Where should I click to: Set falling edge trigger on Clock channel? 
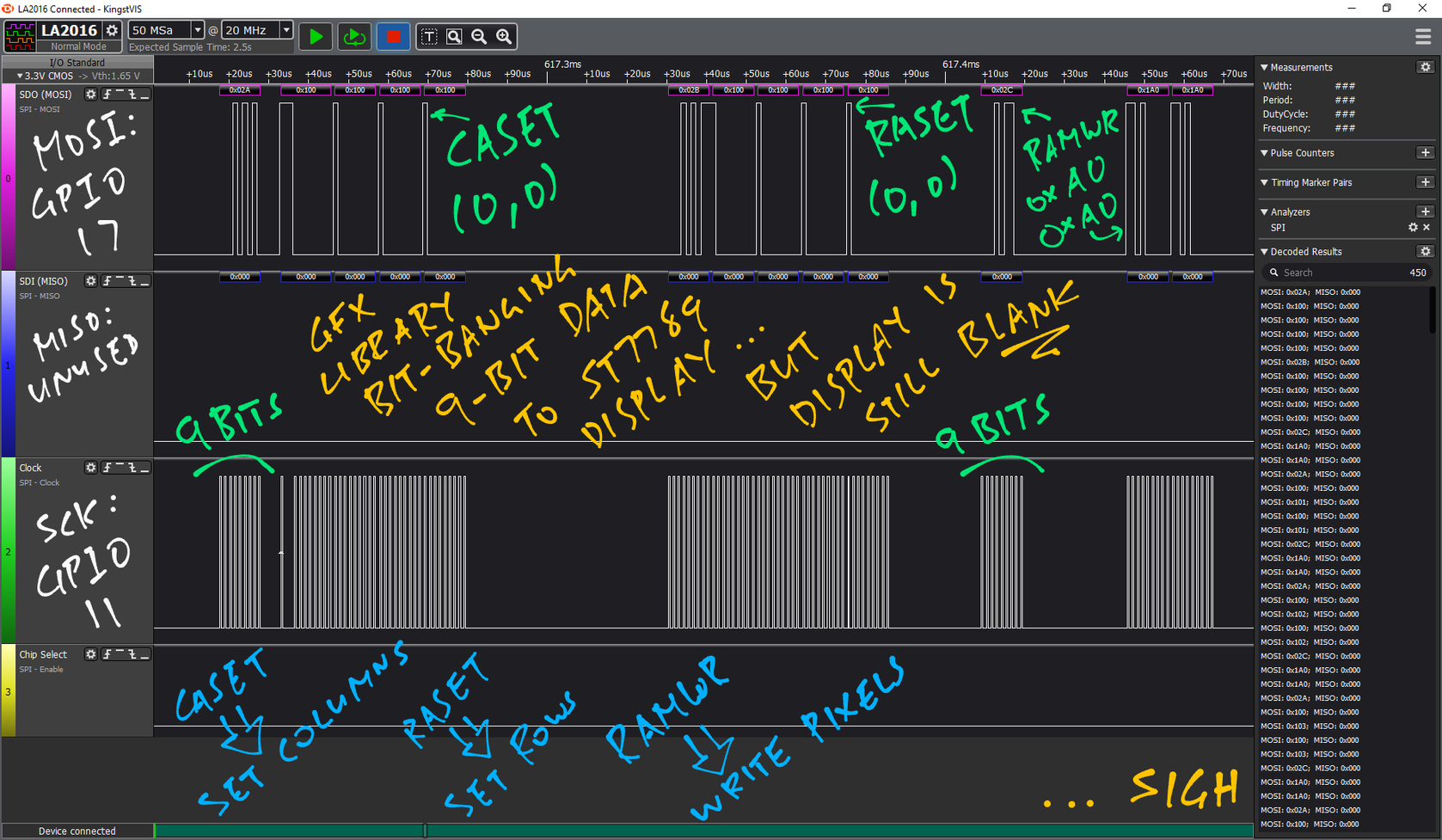tap(132, 468)
